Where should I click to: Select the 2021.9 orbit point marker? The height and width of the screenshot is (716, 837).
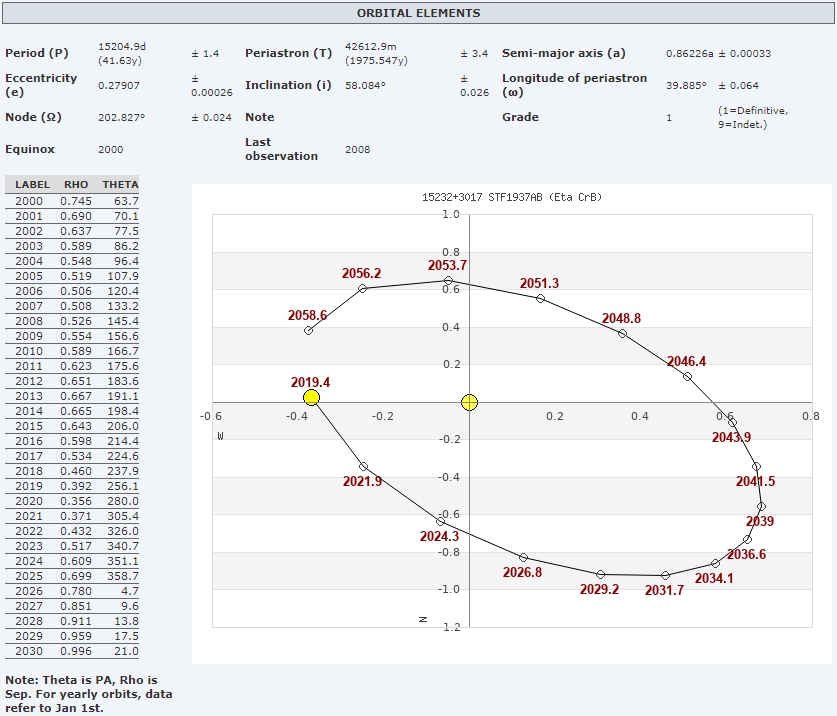pos(363,467)
